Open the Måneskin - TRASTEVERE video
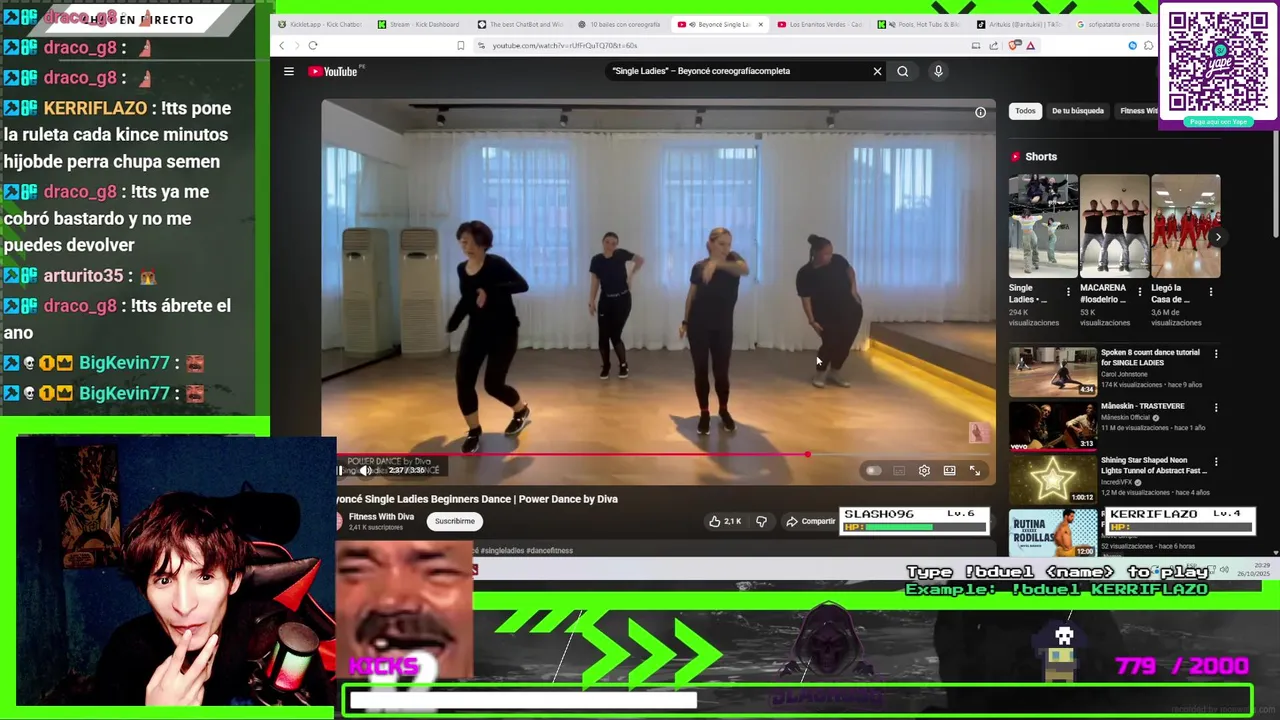Image resolution: width=1280 pixels, height=720 pixels. [1143, 406]
